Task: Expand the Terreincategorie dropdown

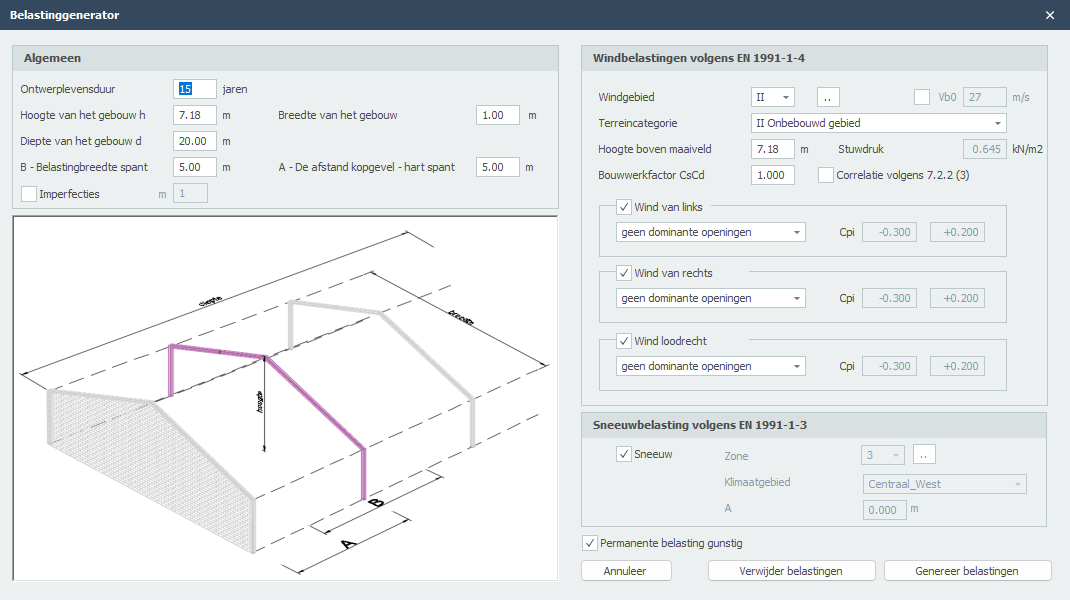Action: click(x=878, y=123)
